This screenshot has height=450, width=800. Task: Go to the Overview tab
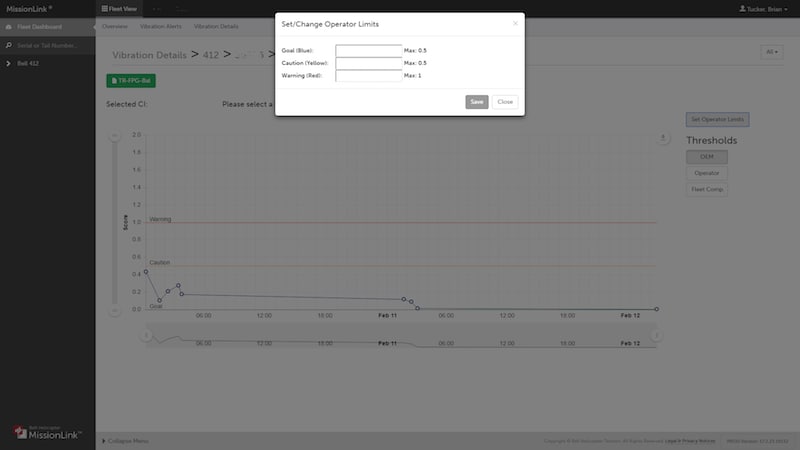[x=116, y=27]
